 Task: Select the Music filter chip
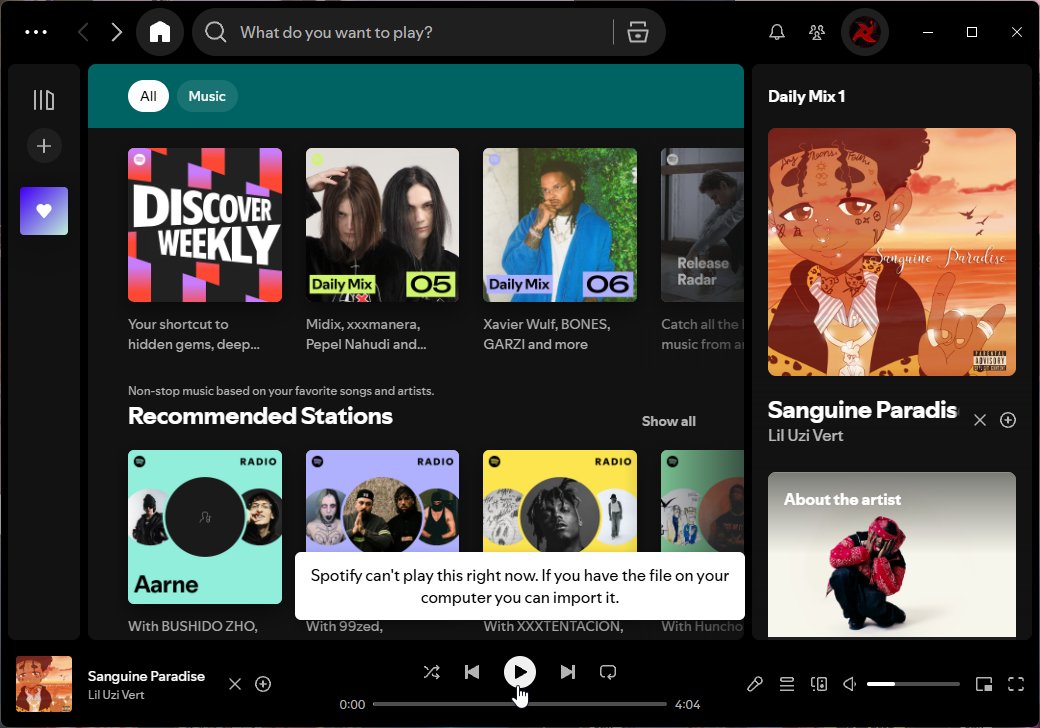click(x=207, y=96)
